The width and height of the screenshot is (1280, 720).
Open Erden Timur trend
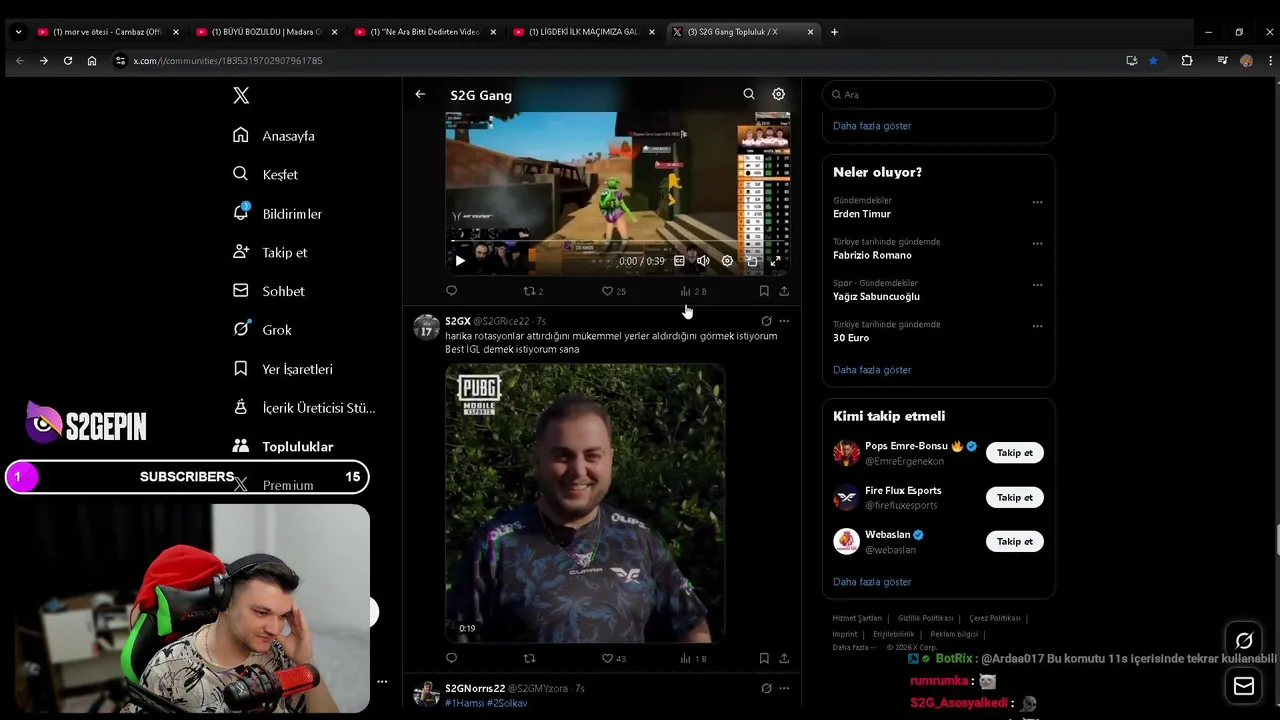tap(862, 214)
